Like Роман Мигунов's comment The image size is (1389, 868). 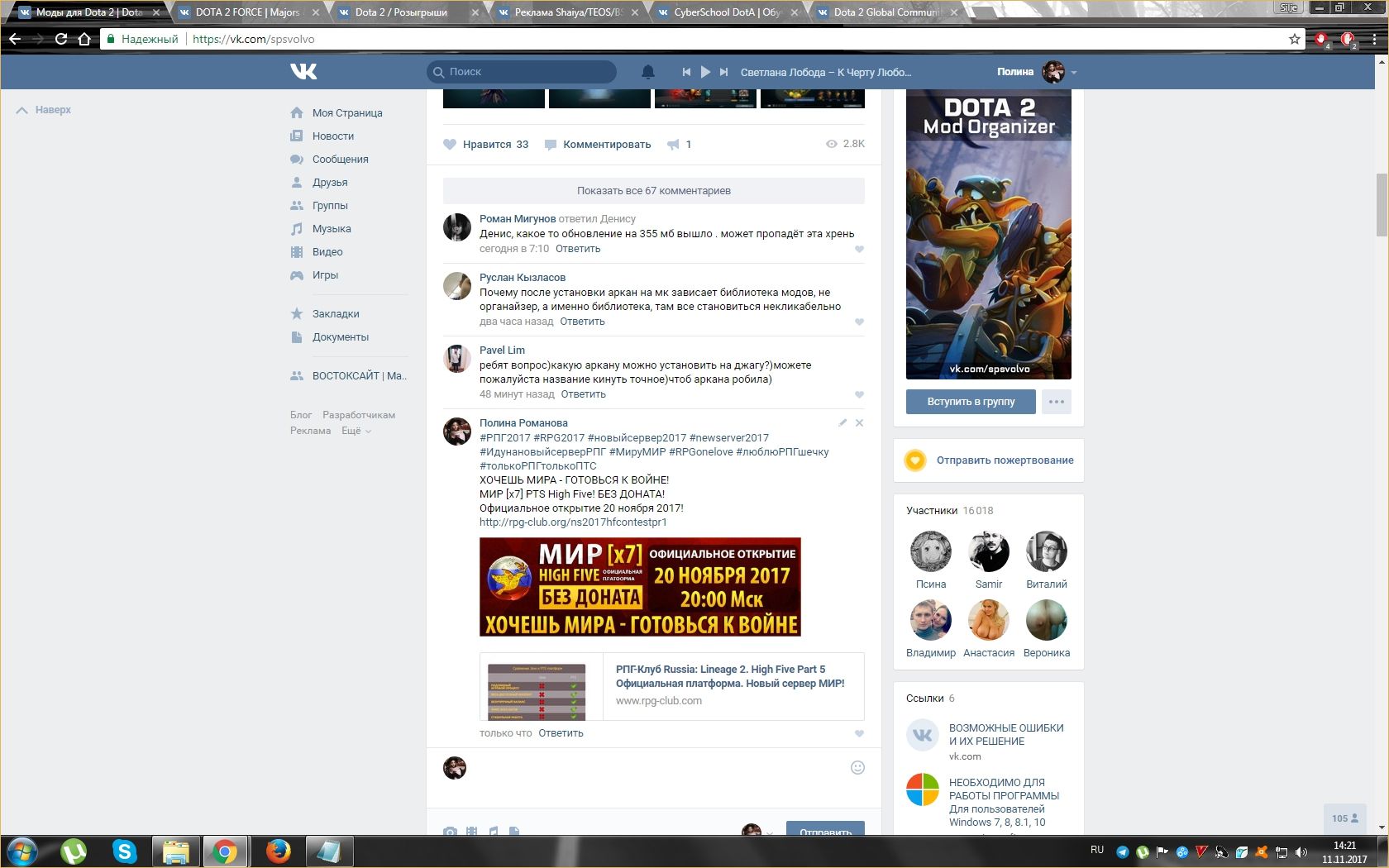(859, 249)
